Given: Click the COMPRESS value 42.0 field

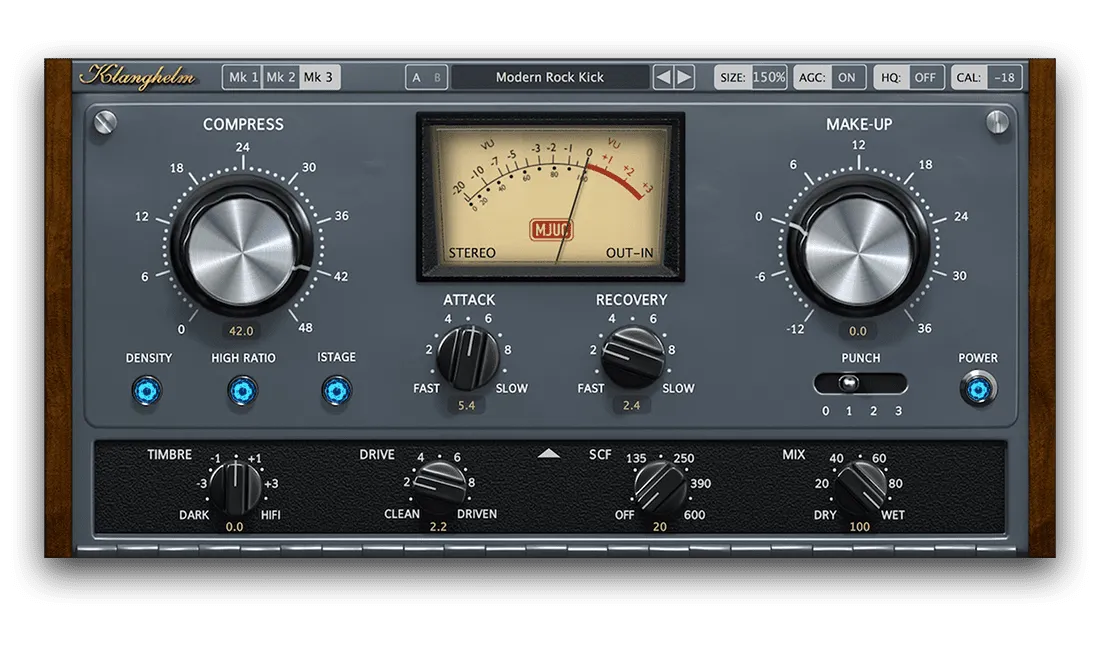Looking at the screenshot, I should 241,331.
